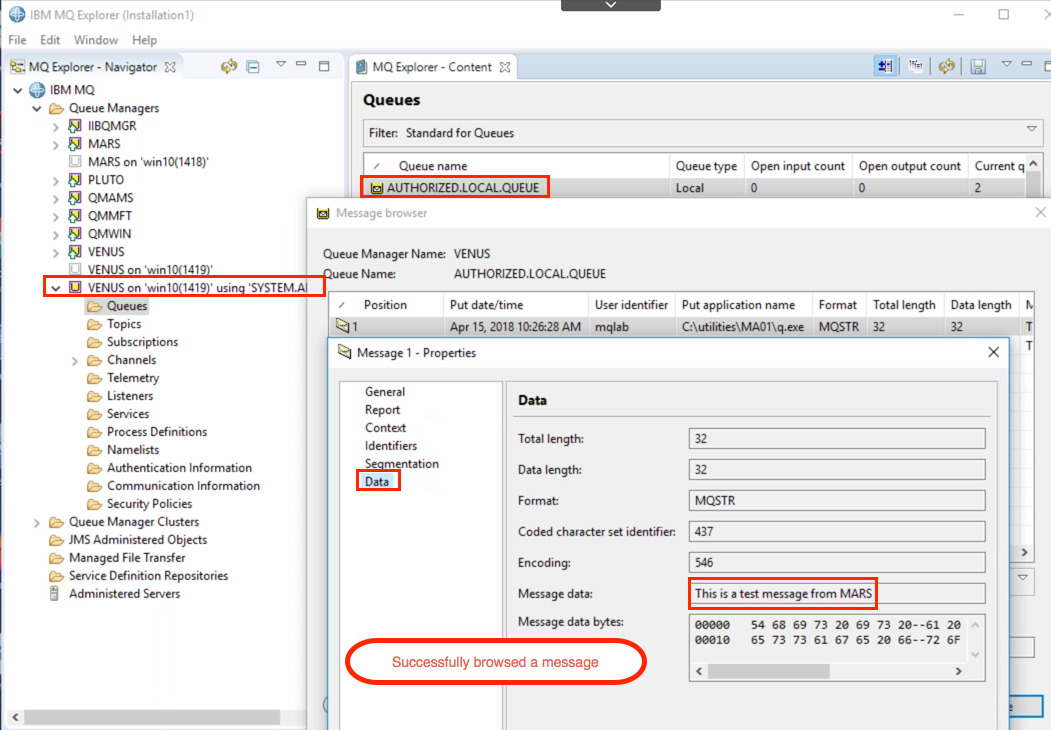Open the Namelists folder
Image resolution: width=1051 pixels, height=730 pixels.
(x=133, y=450)
